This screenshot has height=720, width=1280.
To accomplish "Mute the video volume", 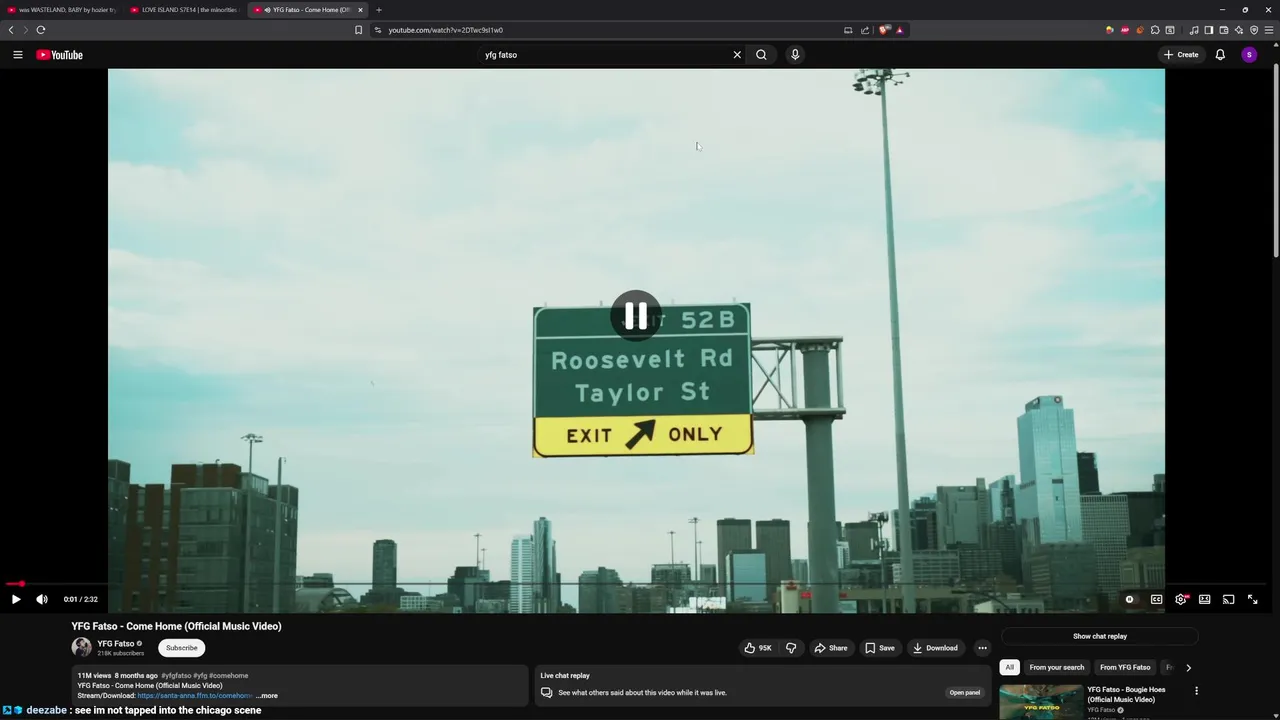I will coord(42,599).
